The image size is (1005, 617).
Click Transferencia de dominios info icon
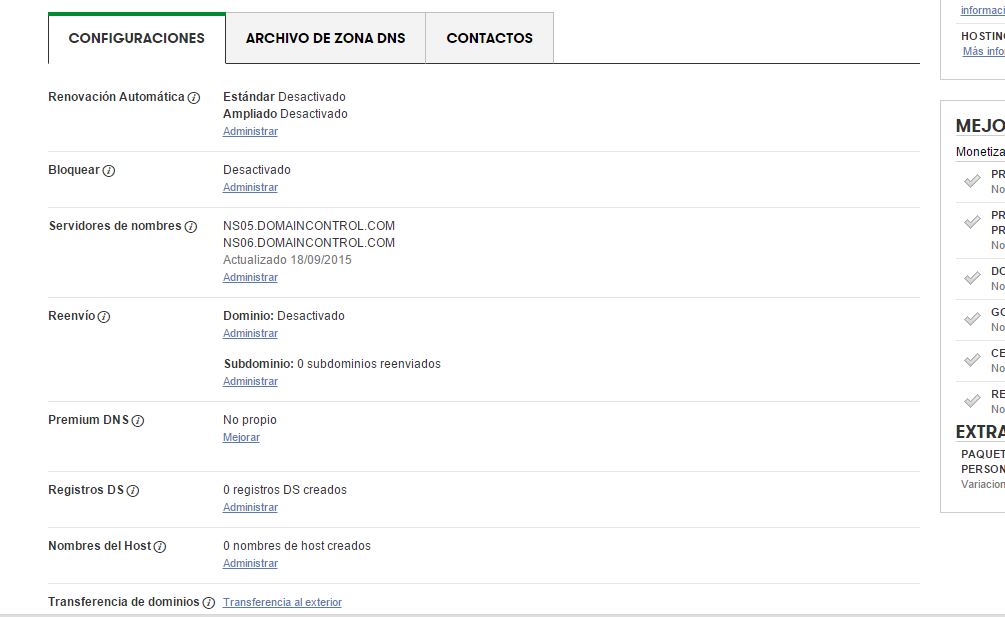point(209,603)
